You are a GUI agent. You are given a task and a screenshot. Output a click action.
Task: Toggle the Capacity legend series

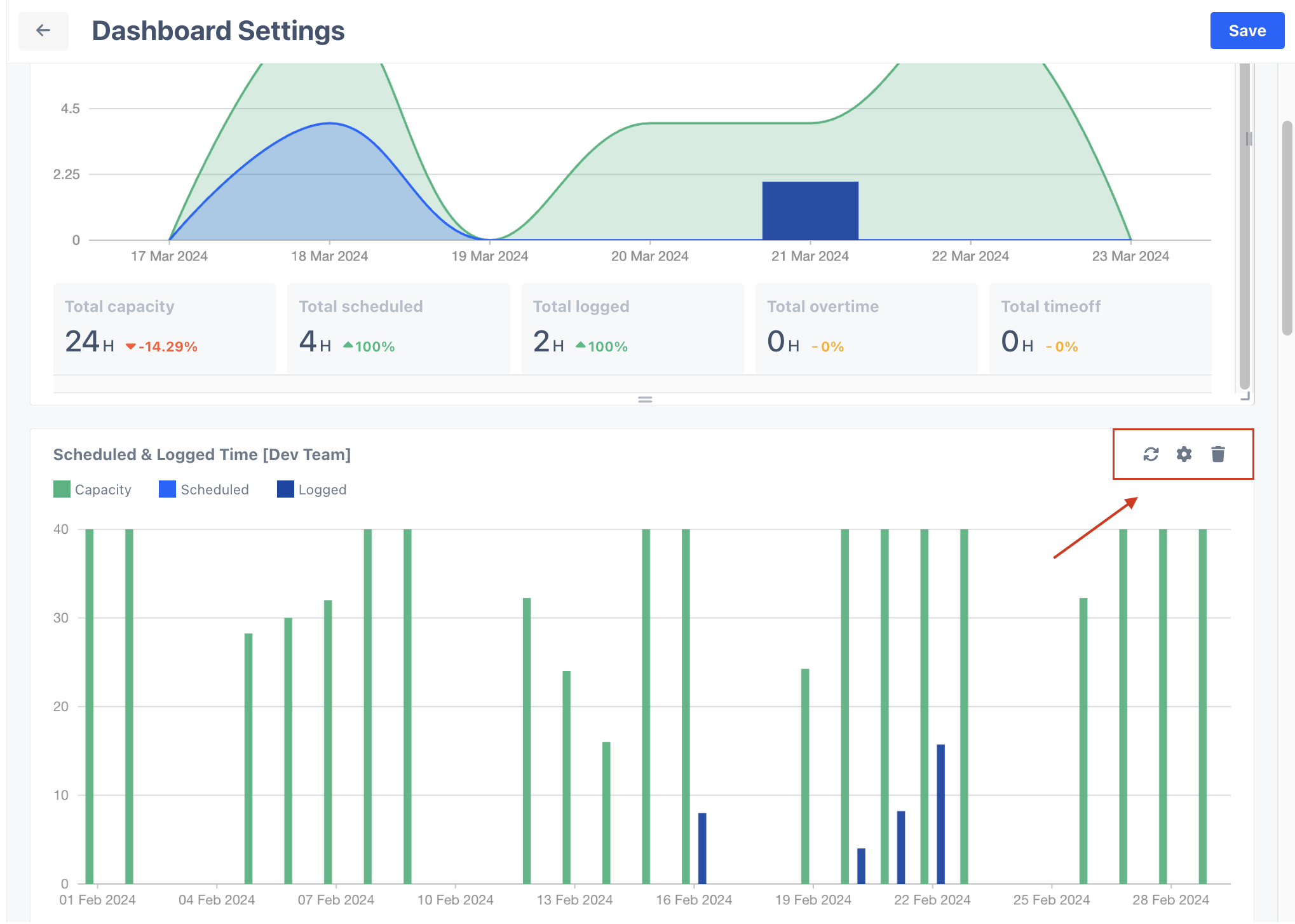click(x=93, y=489)
